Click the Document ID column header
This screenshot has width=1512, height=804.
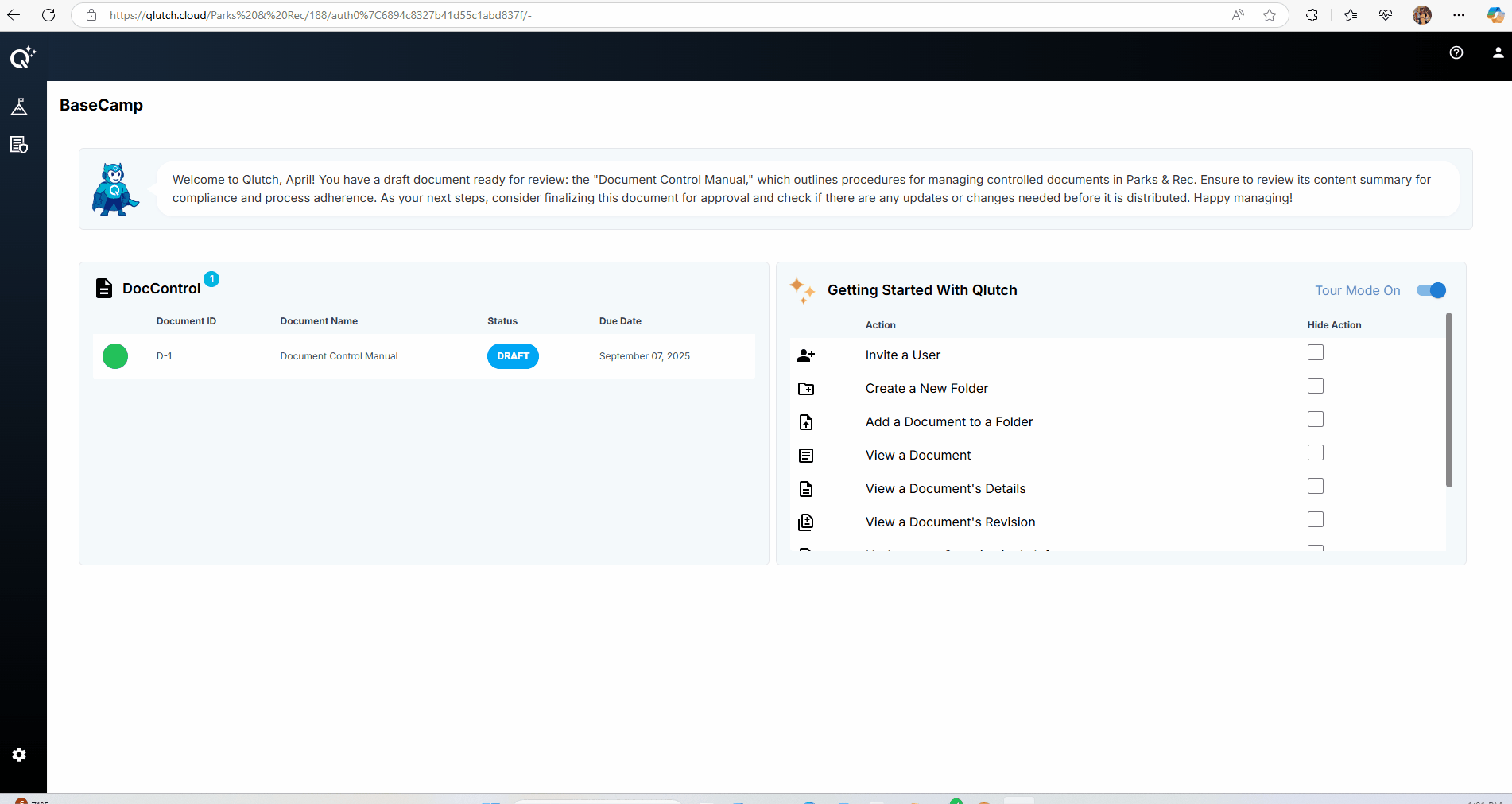pos(186,321)
